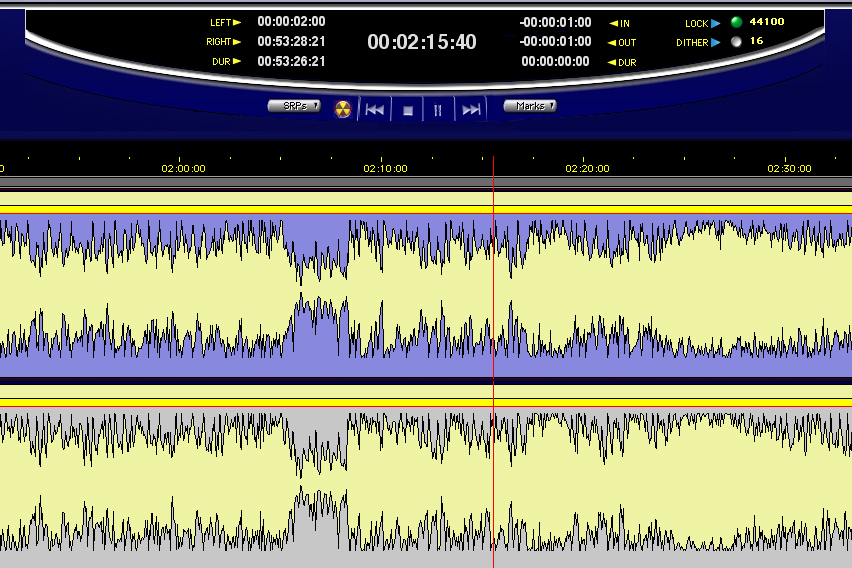This screenshot has width=852, height=568.
Task: Click the dither bit depth value 16
Action: [756, 41]
